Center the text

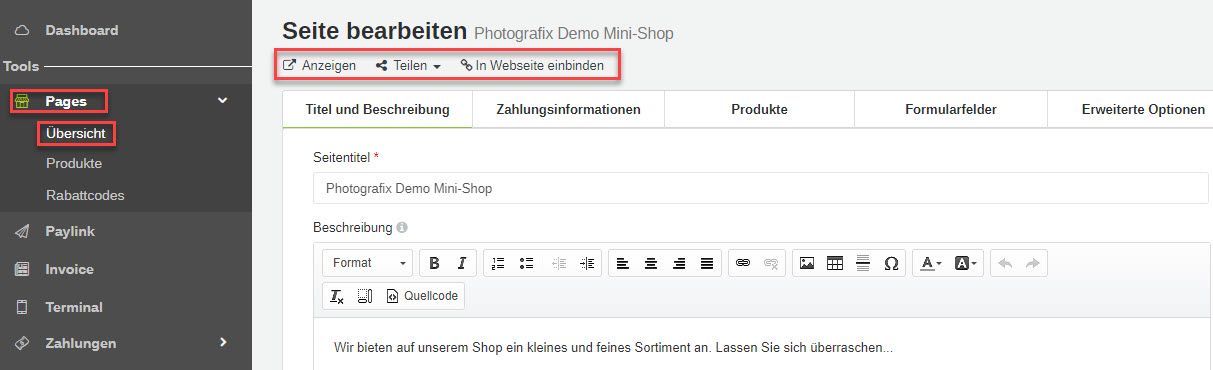tap(651, 263)
